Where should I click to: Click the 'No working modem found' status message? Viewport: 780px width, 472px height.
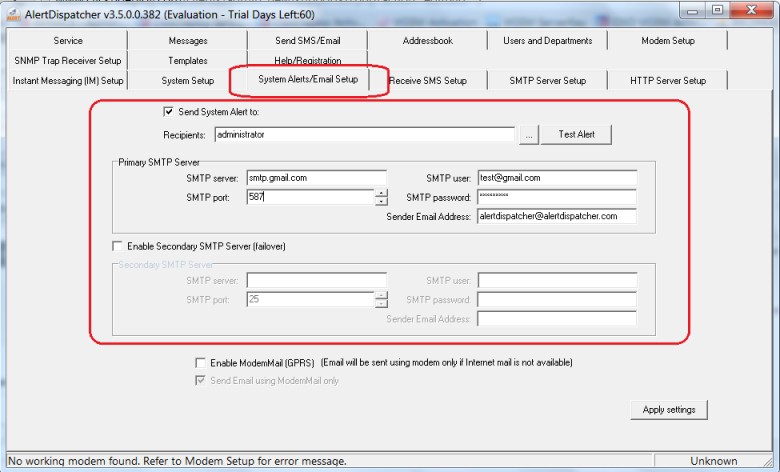pyautogui.click(x=177, y=461)
